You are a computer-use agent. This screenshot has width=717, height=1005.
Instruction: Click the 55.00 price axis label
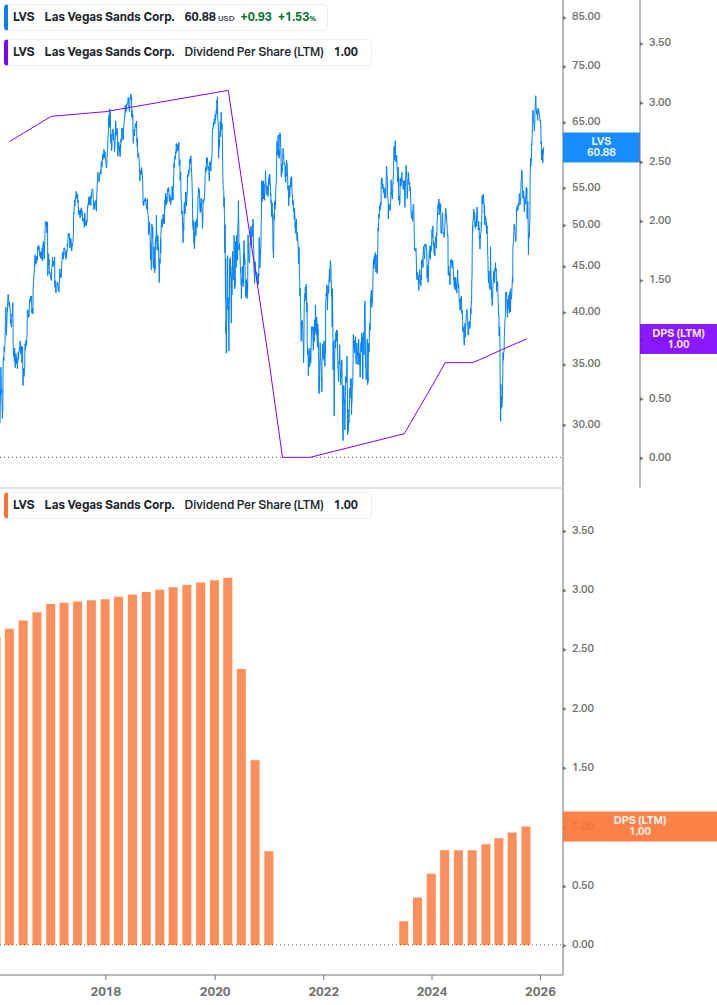point(586,188)
